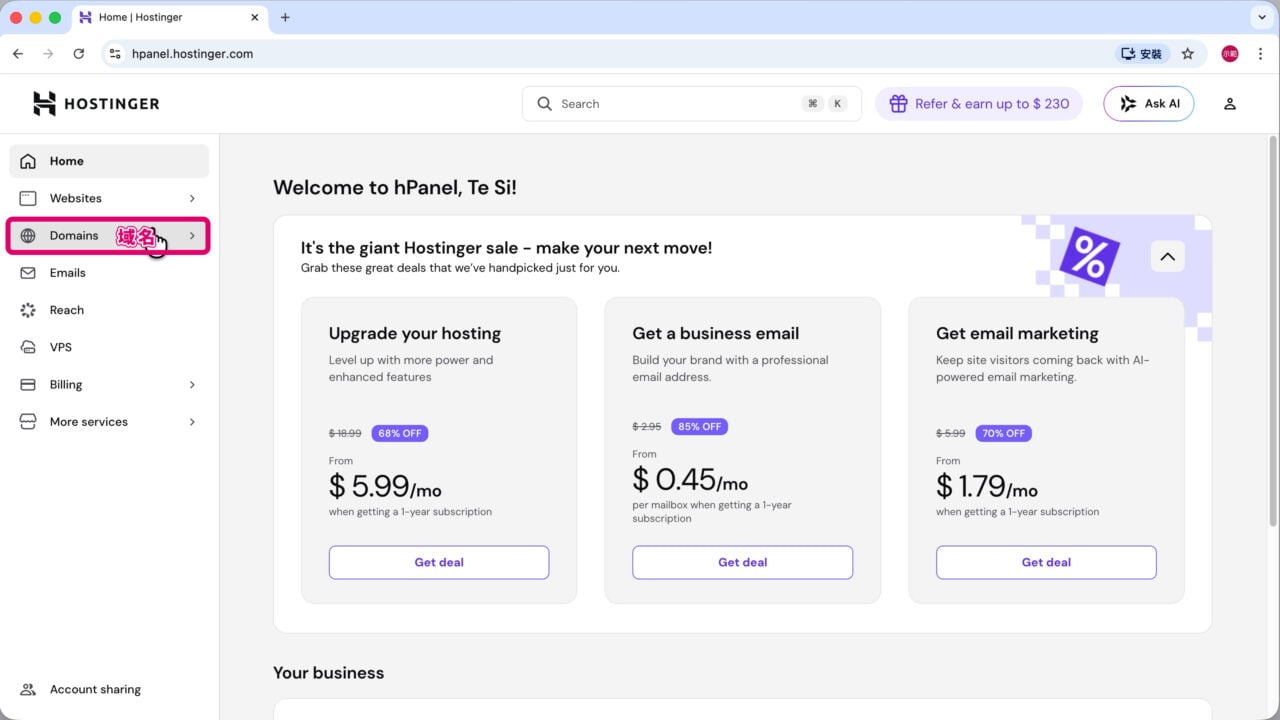Open the Home sidebar item
Screen dimensions: 1280x720
pos(109,161)
